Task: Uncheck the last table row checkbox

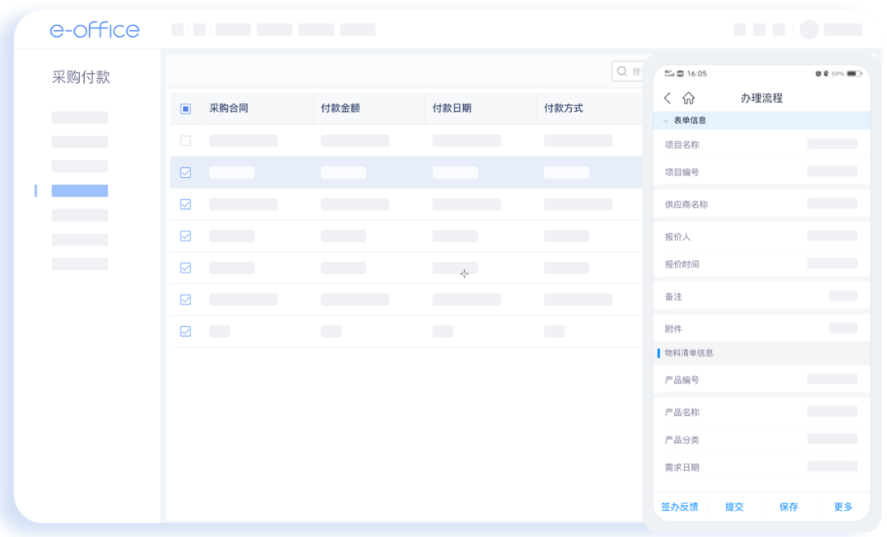Action: click(185, 331)
